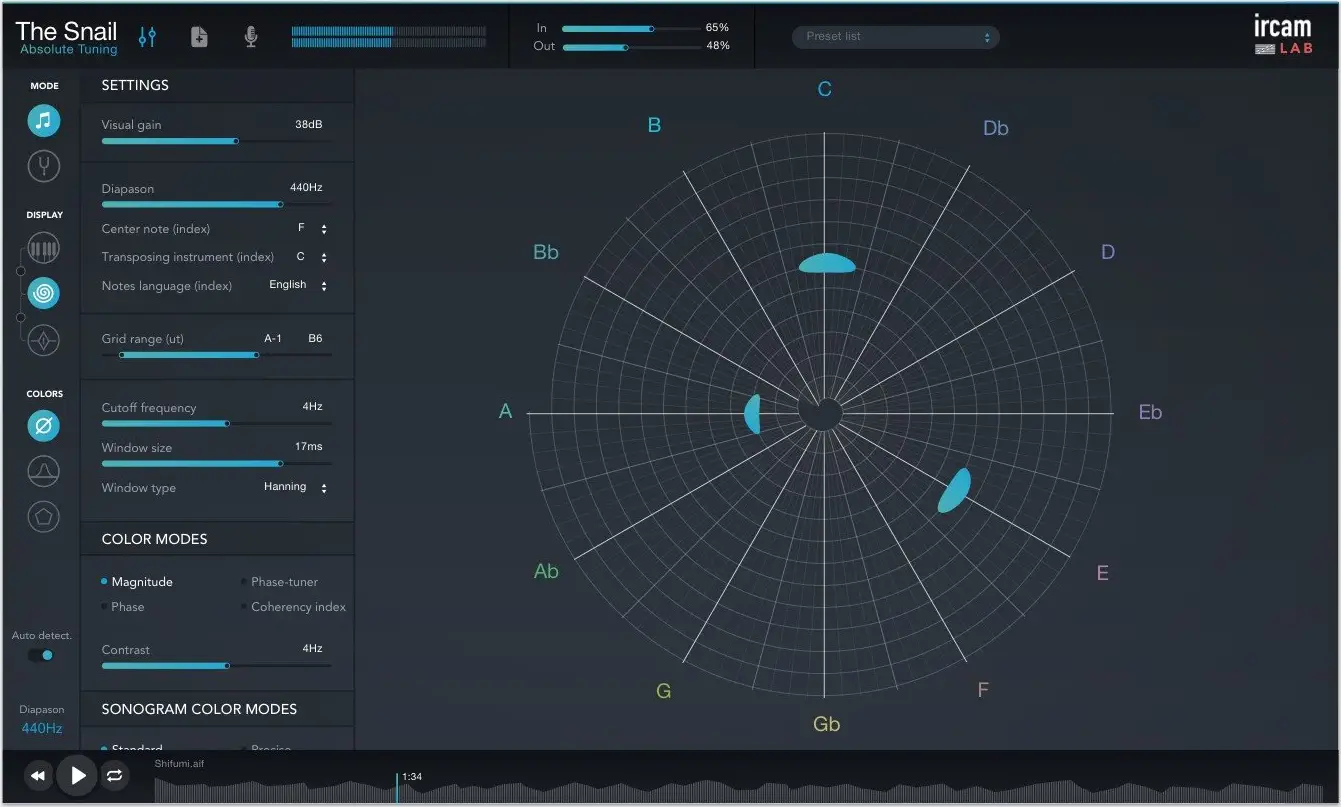Viewport: 1341px width, 807px height.
Task: Open the Preset list dropdown
Action: coord(896,37)
